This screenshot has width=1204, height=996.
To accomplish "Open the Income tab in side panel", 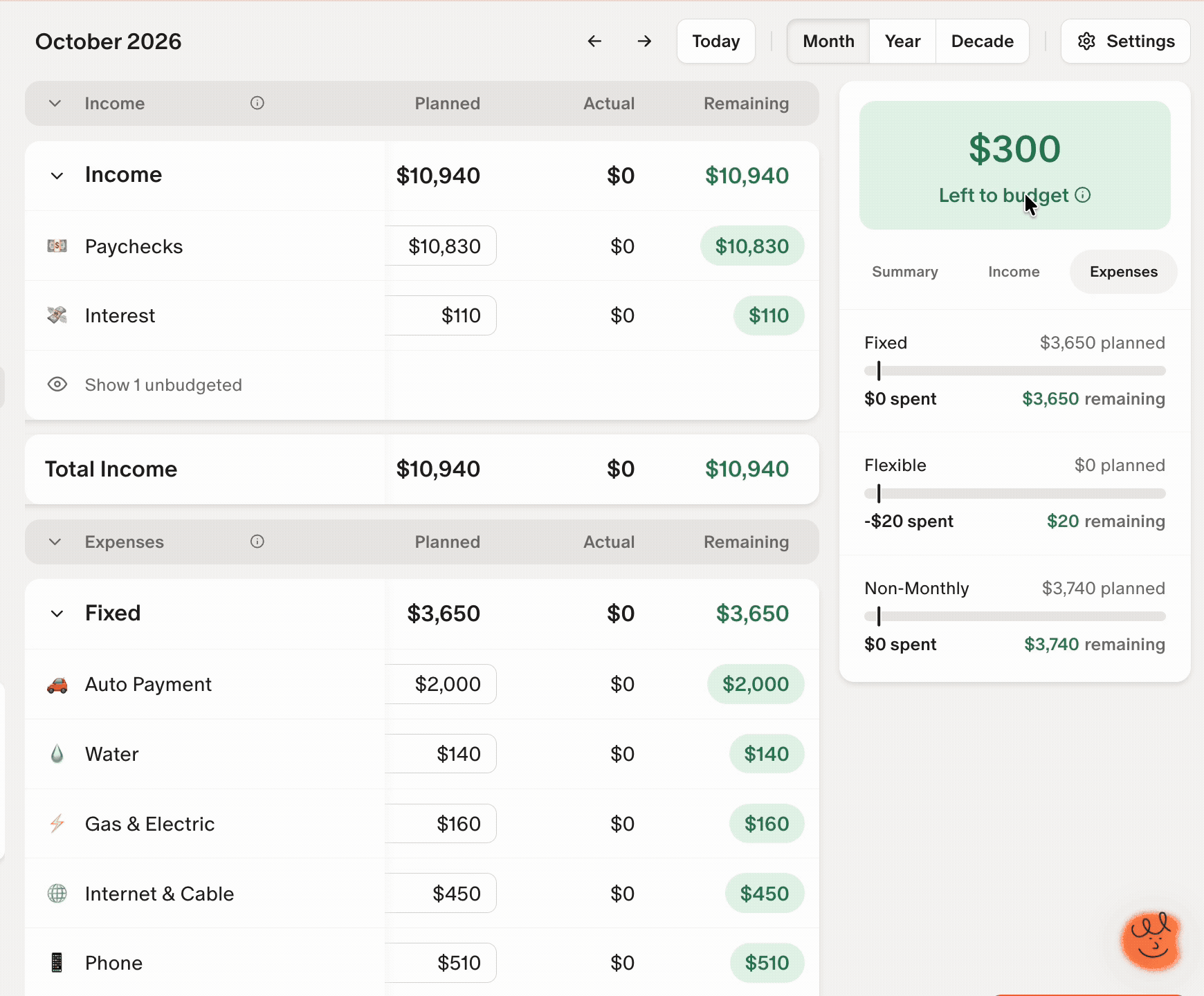I will coord(1014,272).
